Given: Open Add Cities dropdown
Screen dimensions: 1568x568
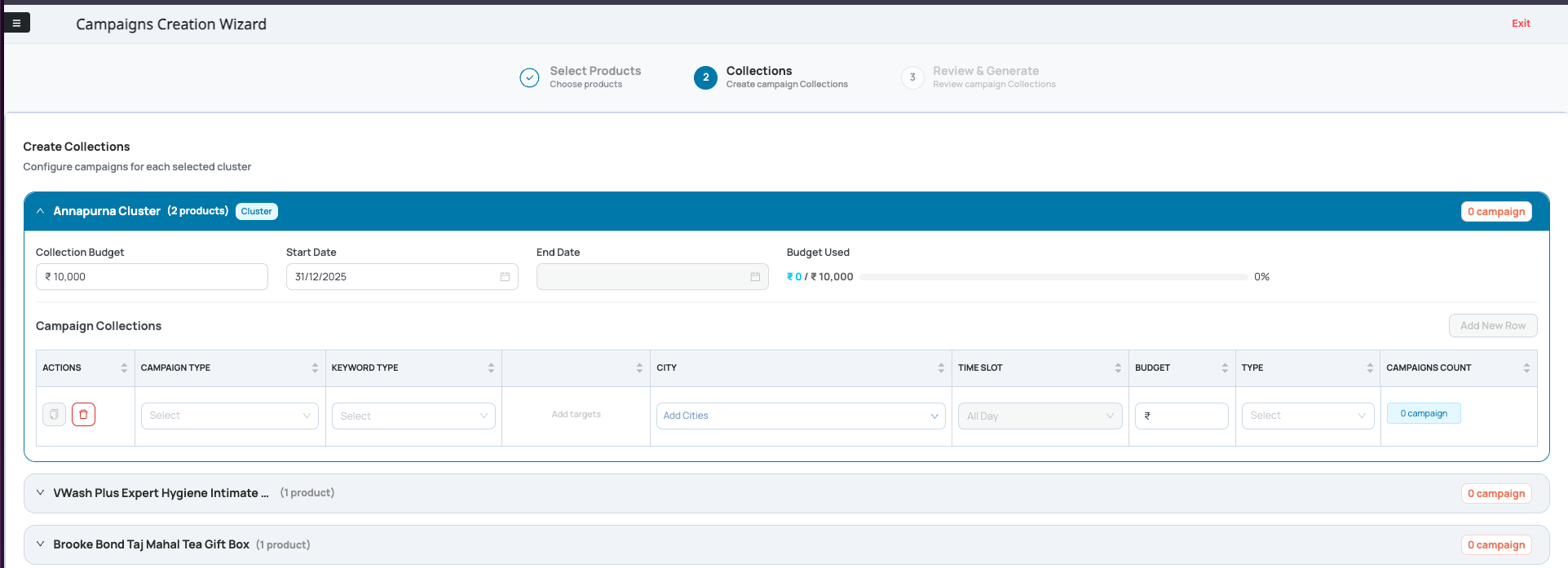Looking at the screenshot, I should (801, 416).
